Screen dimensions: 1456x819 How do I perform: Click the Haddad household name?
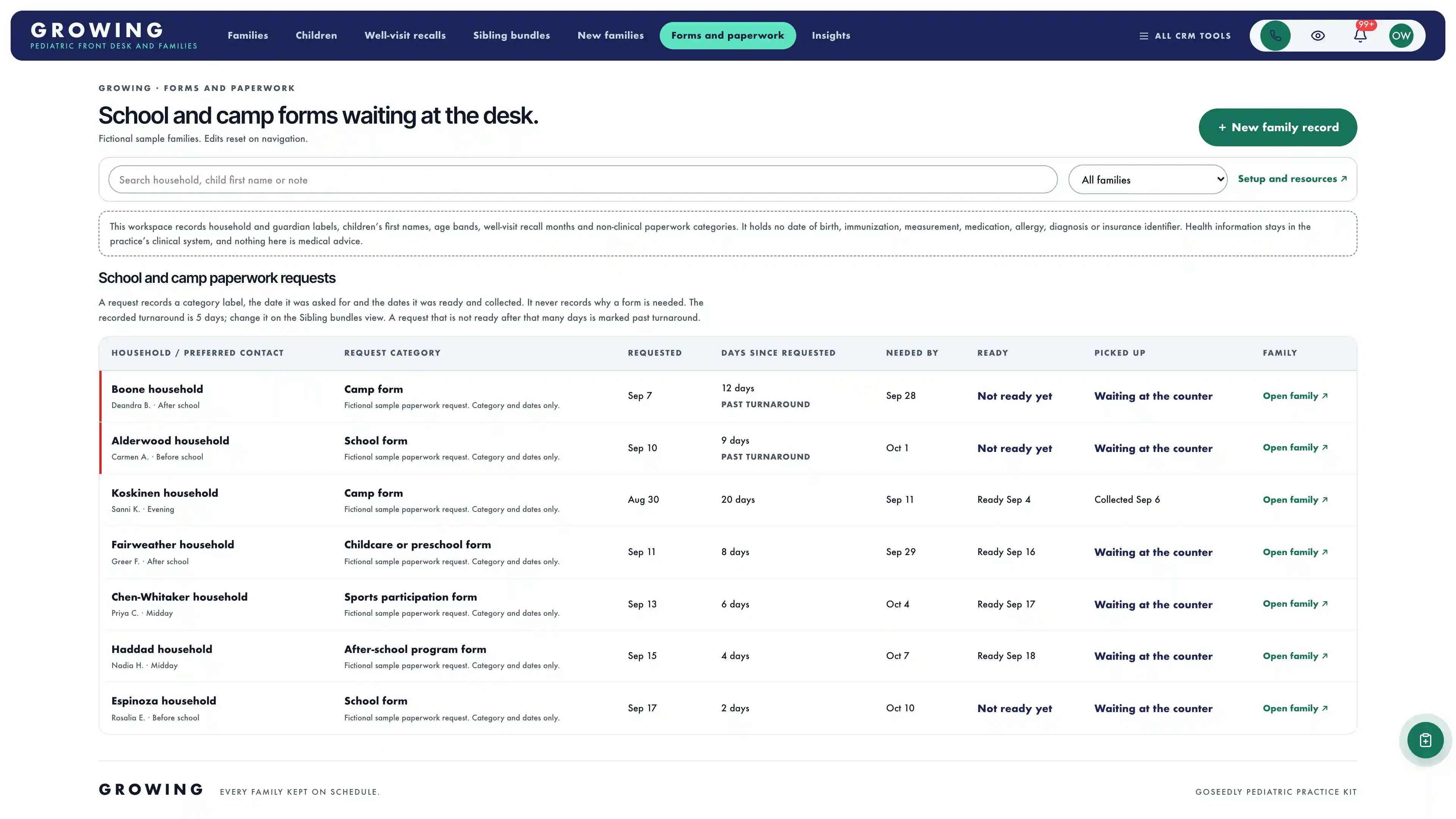(162, 649)
